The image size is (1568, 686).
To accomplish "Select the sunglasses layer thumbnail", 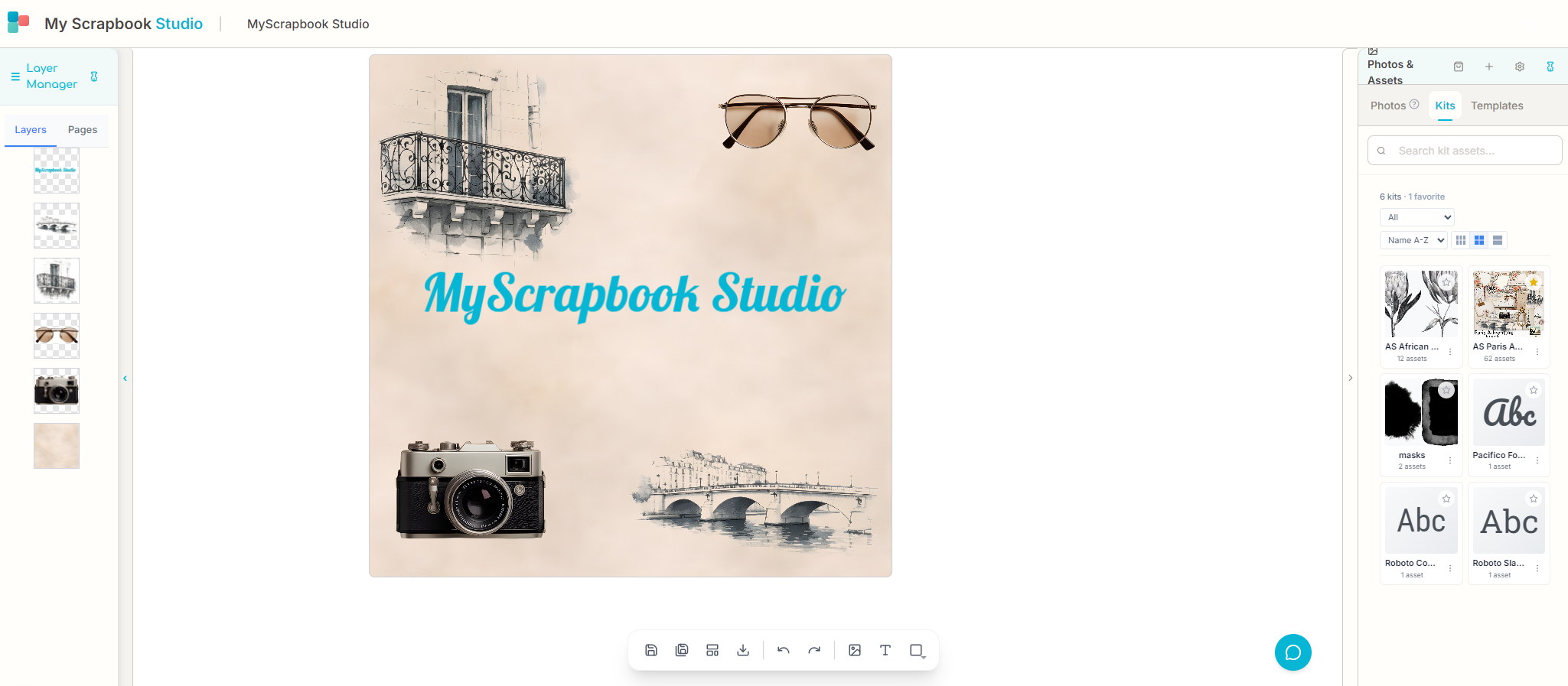I will pyautogui.click(x=57, y=336).
